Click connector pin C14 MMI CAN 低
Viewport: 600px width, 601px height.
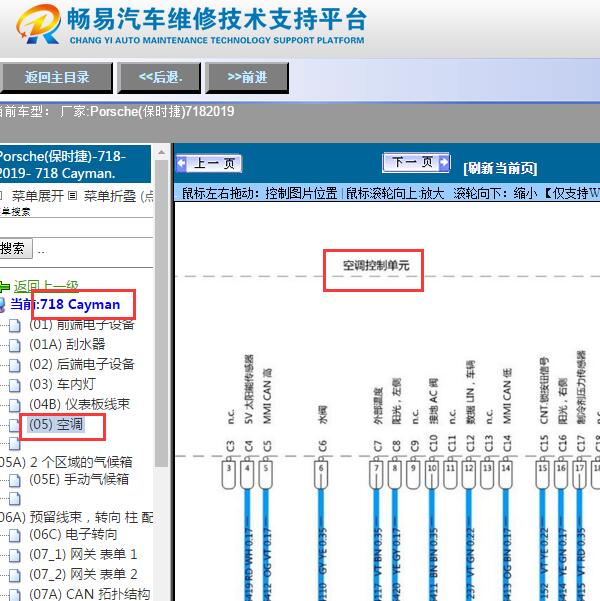pyautogui.click(x=506, y=475)
